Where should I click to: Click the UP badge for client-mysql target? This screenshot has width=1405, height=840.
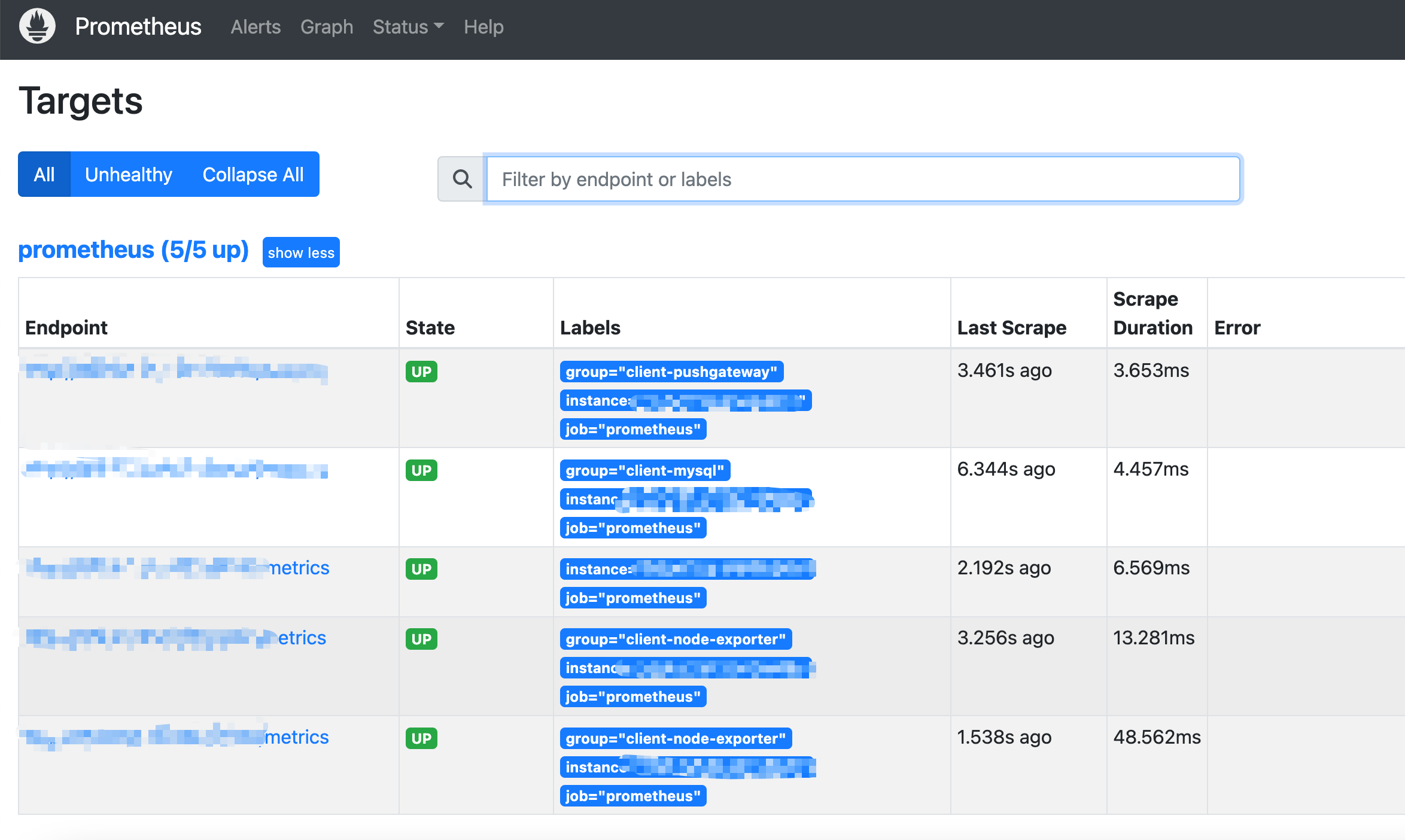click(421, 470)
